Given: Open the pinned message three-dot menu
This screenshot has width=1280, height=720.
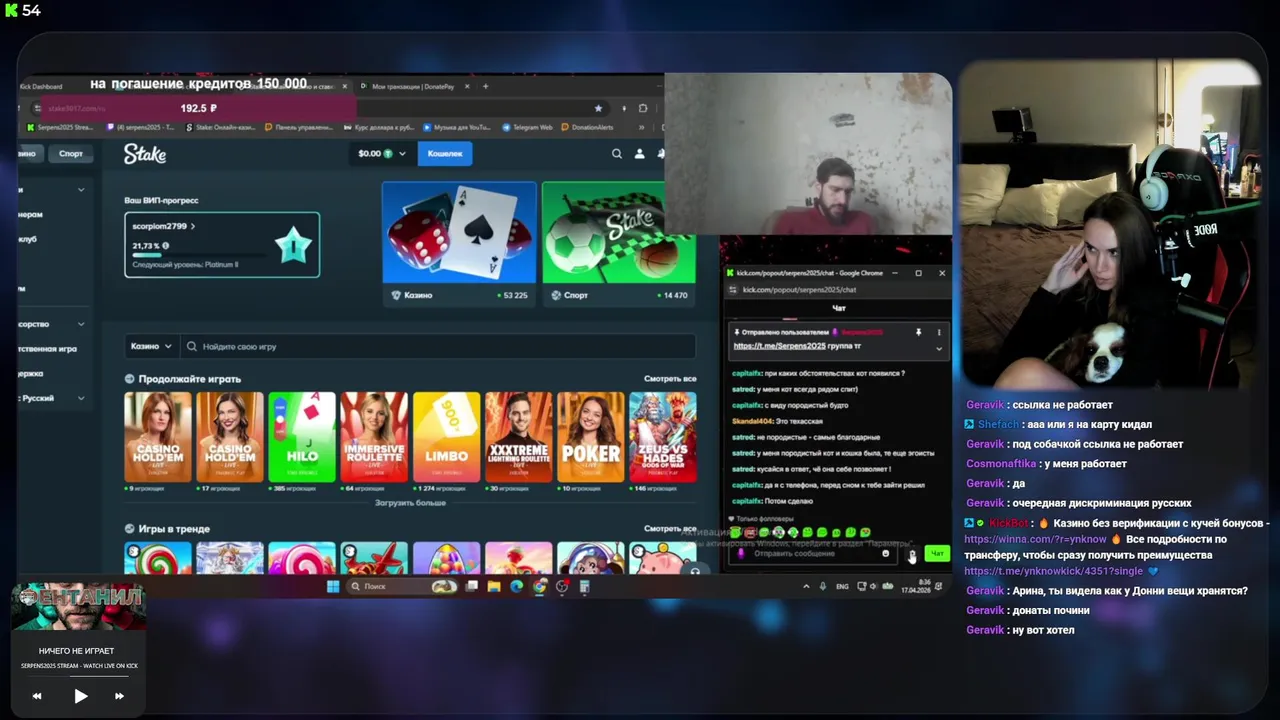Looking at the screenshot, I should (938, 332).
